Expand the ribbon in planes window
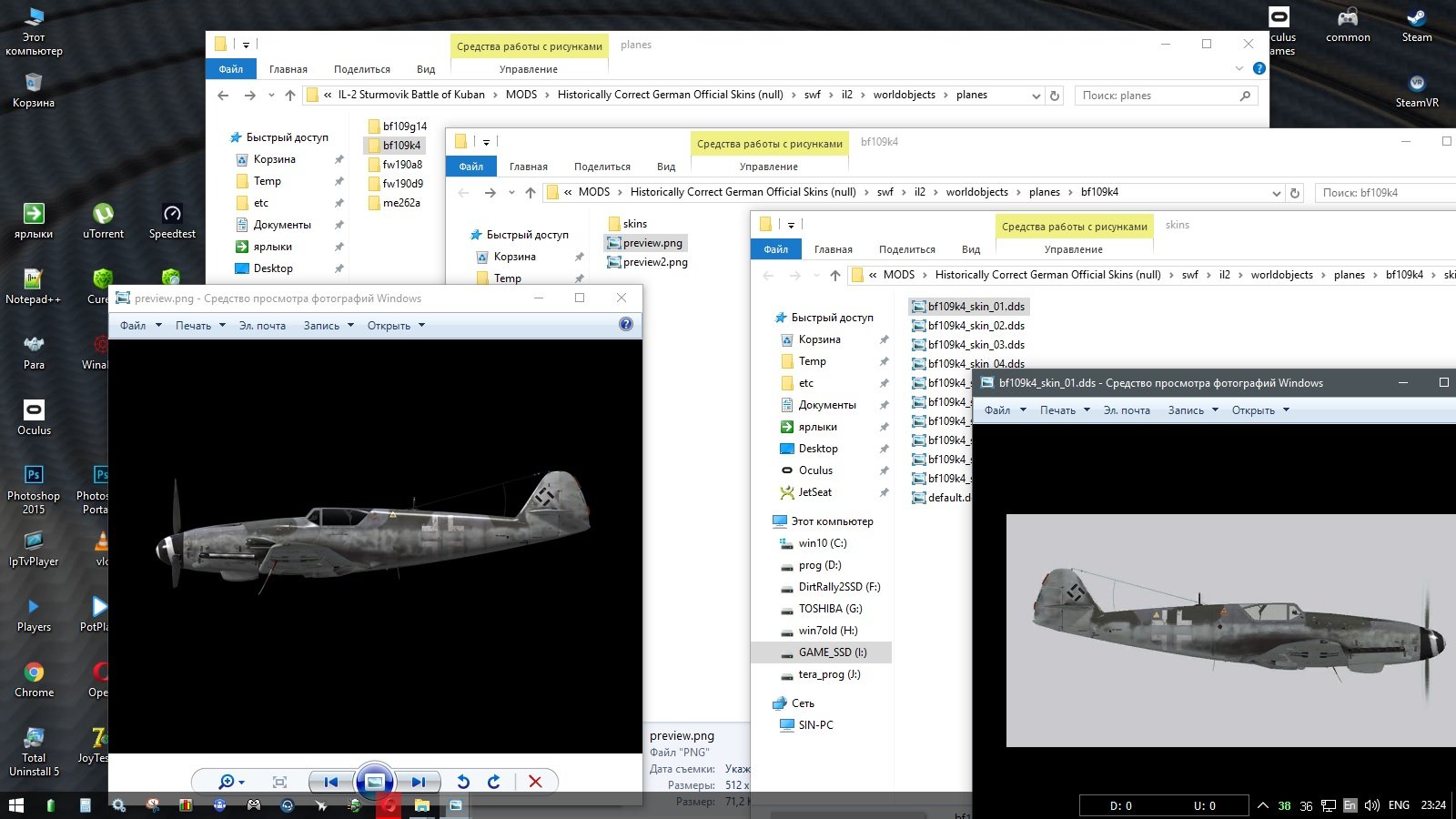 point(1239,68)
